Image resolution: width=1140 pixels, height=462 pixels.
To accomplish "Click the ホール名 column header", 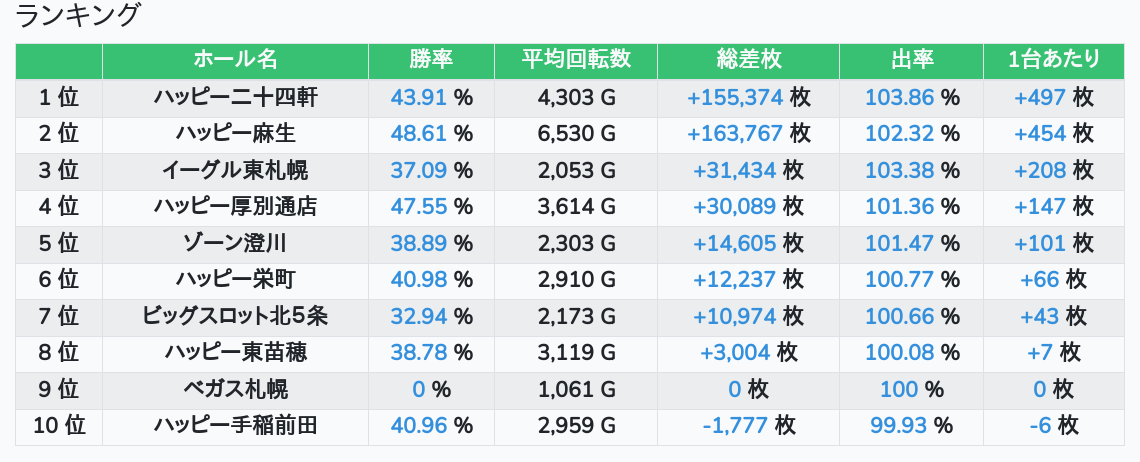I will pos(235,60).
